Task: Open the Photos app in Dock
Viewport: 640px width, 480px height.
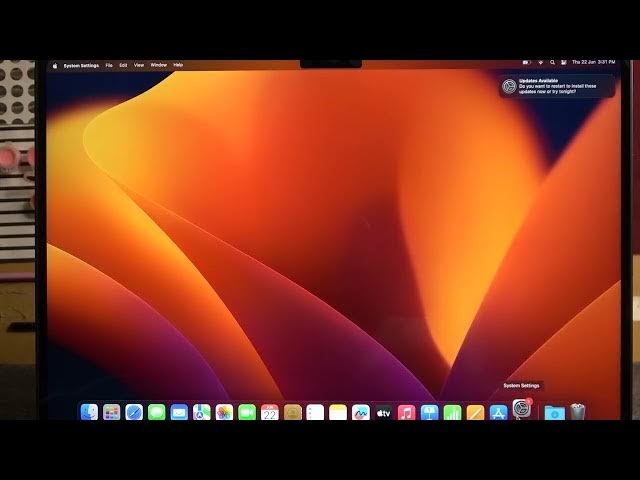Action: coord(224,412)
